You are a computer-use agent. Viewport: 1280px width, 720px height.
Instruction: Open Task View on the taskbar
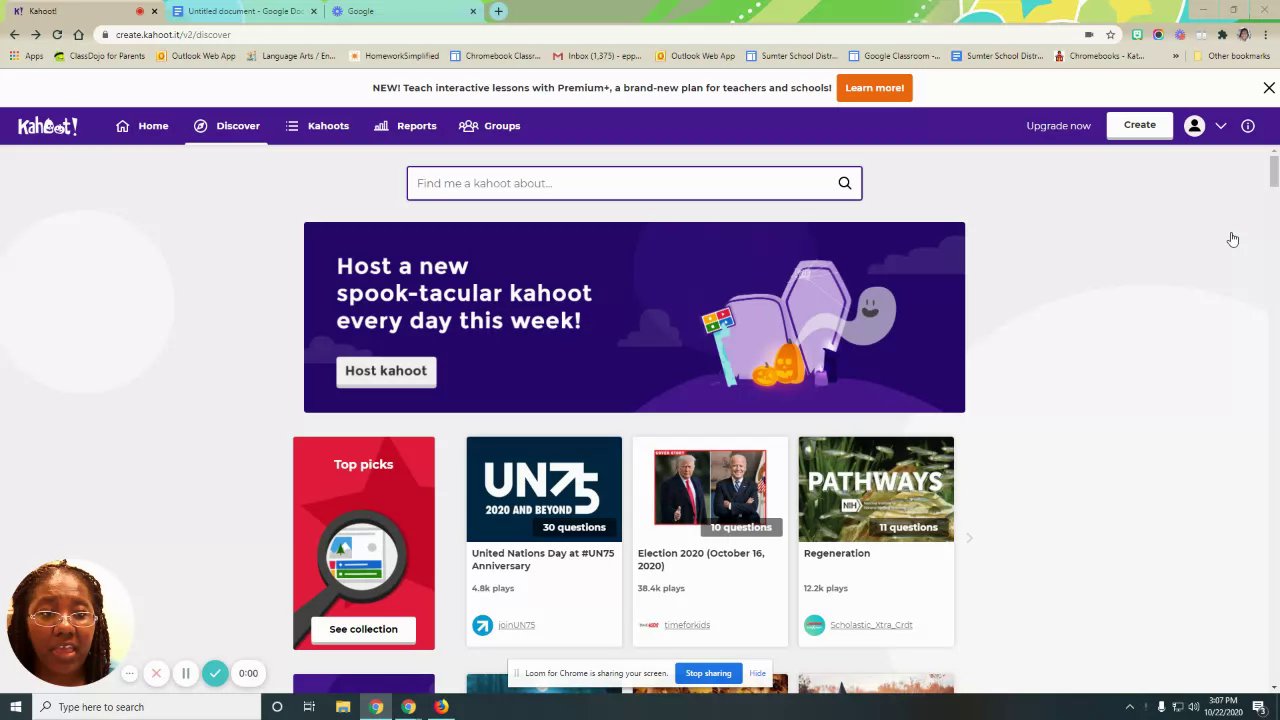click(309, 707)
